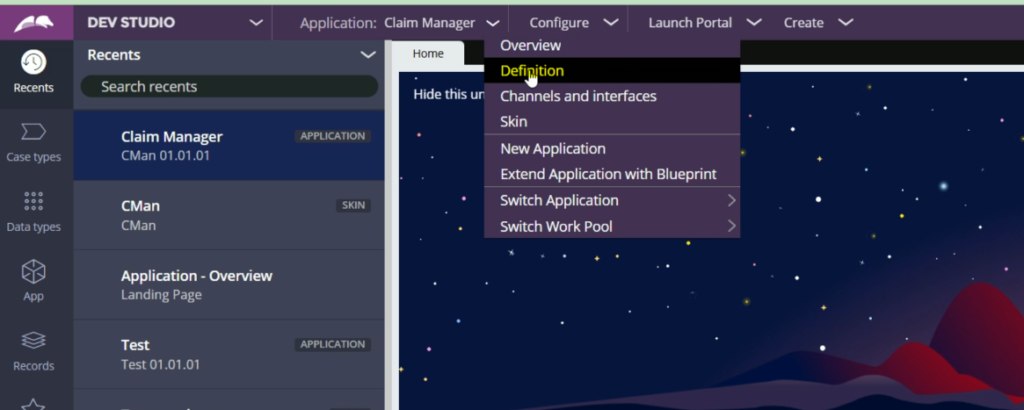Click the Landing Page subtitle text
Viewport: 1024px width, 410px height.
(x=161, y=295)
